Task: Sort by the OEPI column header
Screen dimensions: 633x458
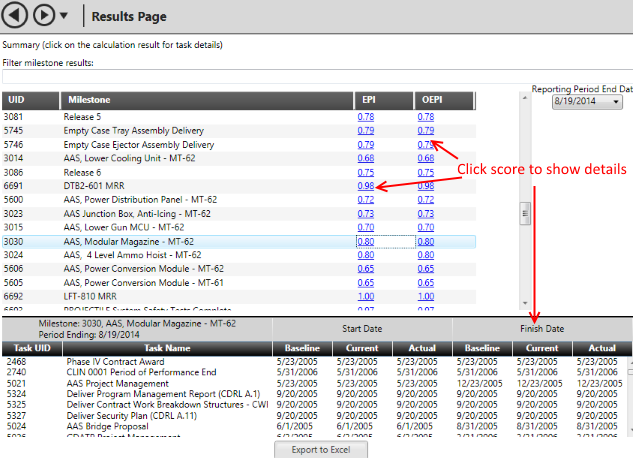Action: coord(443,100)
